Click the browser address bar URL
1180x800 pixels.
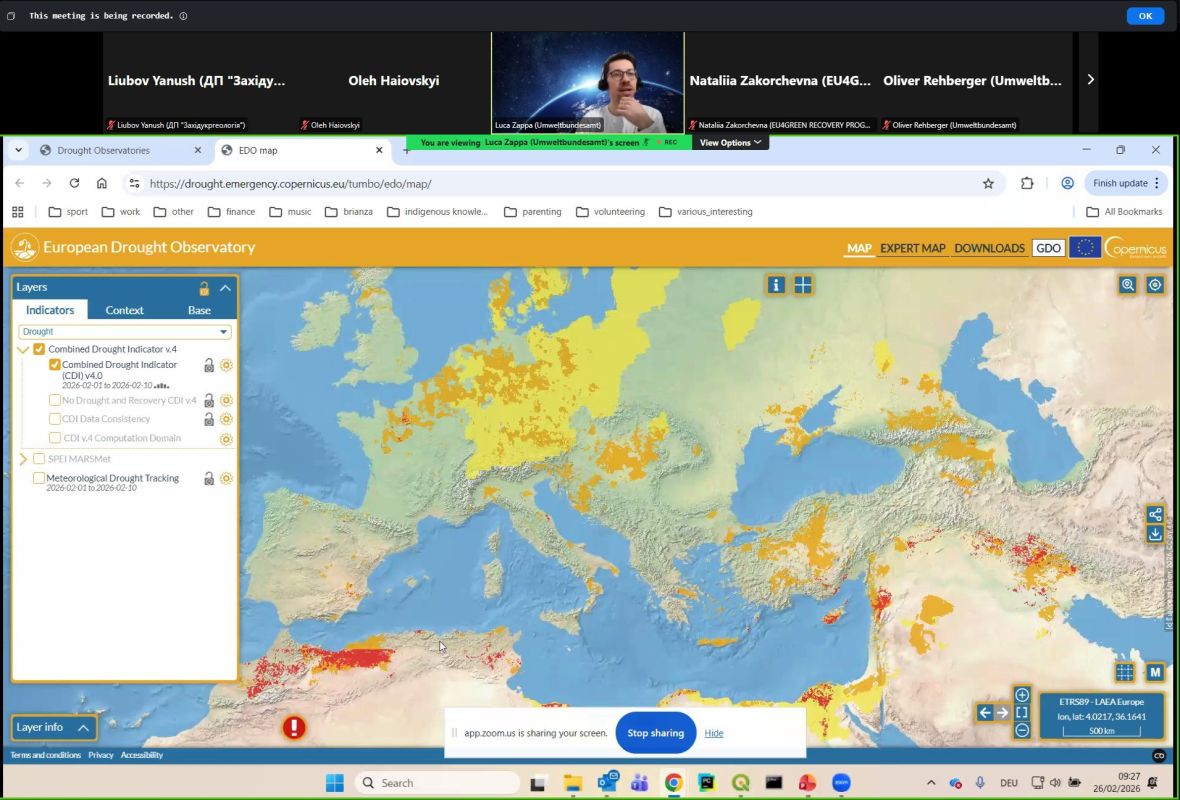coord(290,183)
